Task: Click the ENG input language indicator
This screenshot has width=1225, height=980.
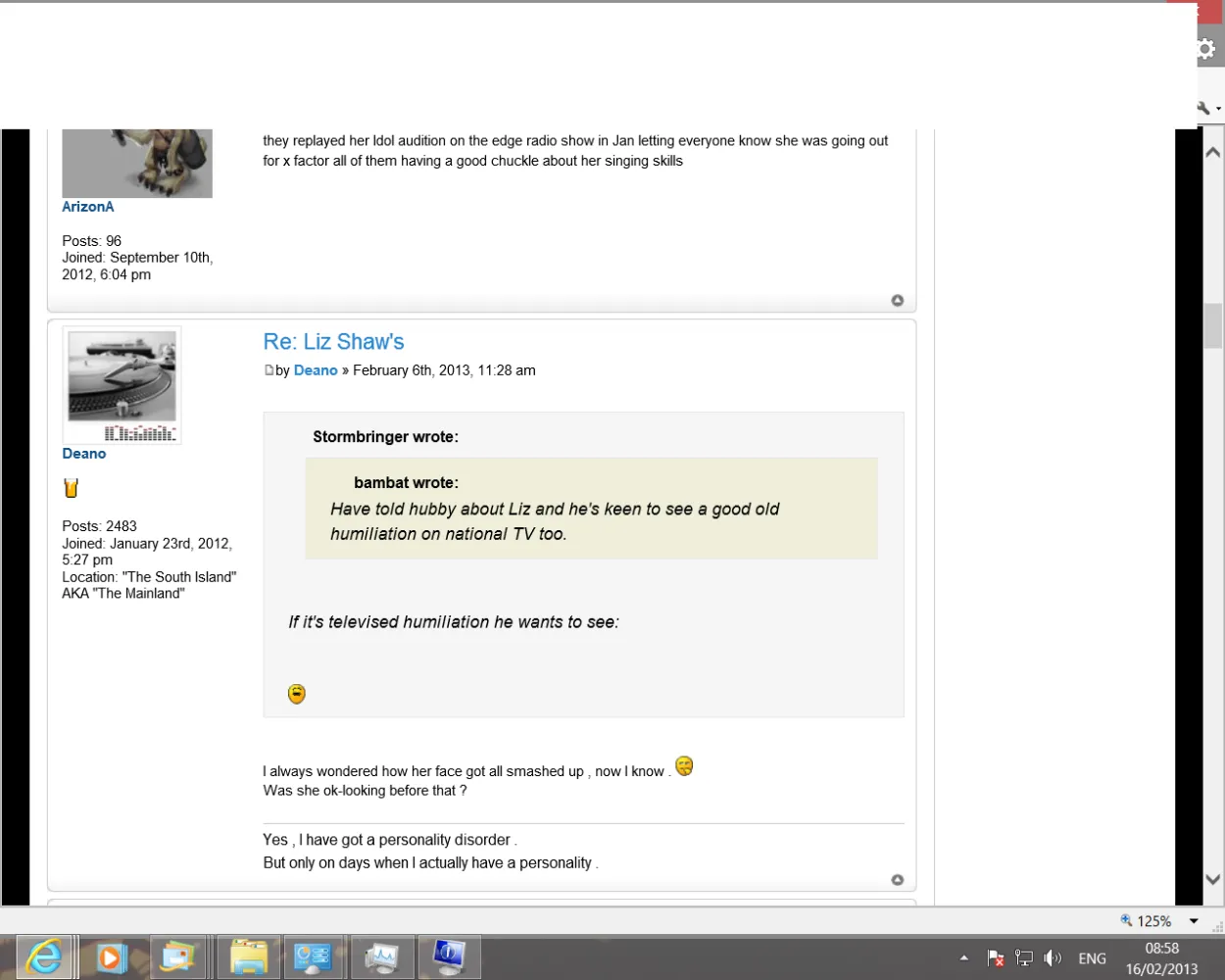Action: point(1092,958)
